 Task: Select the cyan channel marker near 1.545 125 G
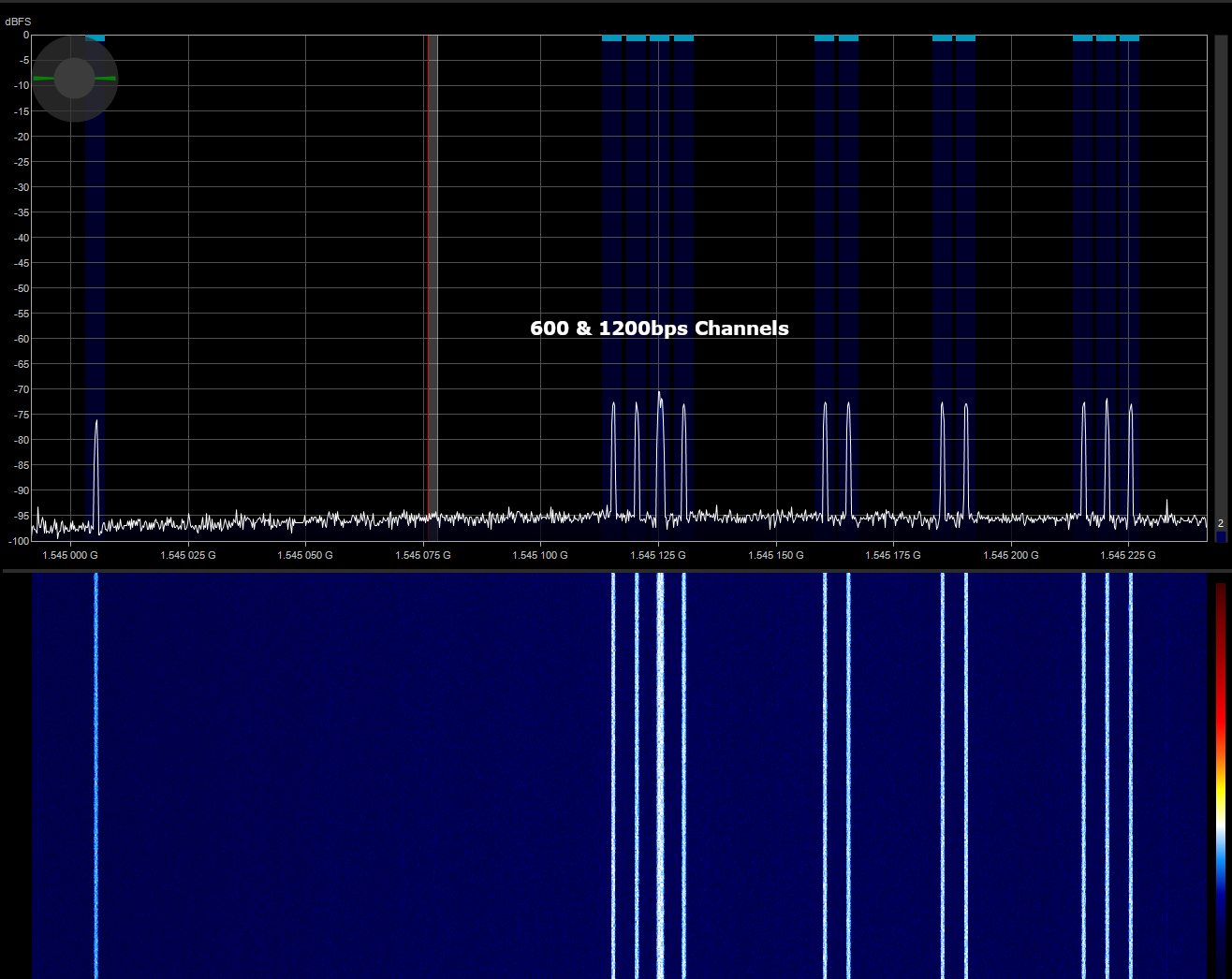659,37
